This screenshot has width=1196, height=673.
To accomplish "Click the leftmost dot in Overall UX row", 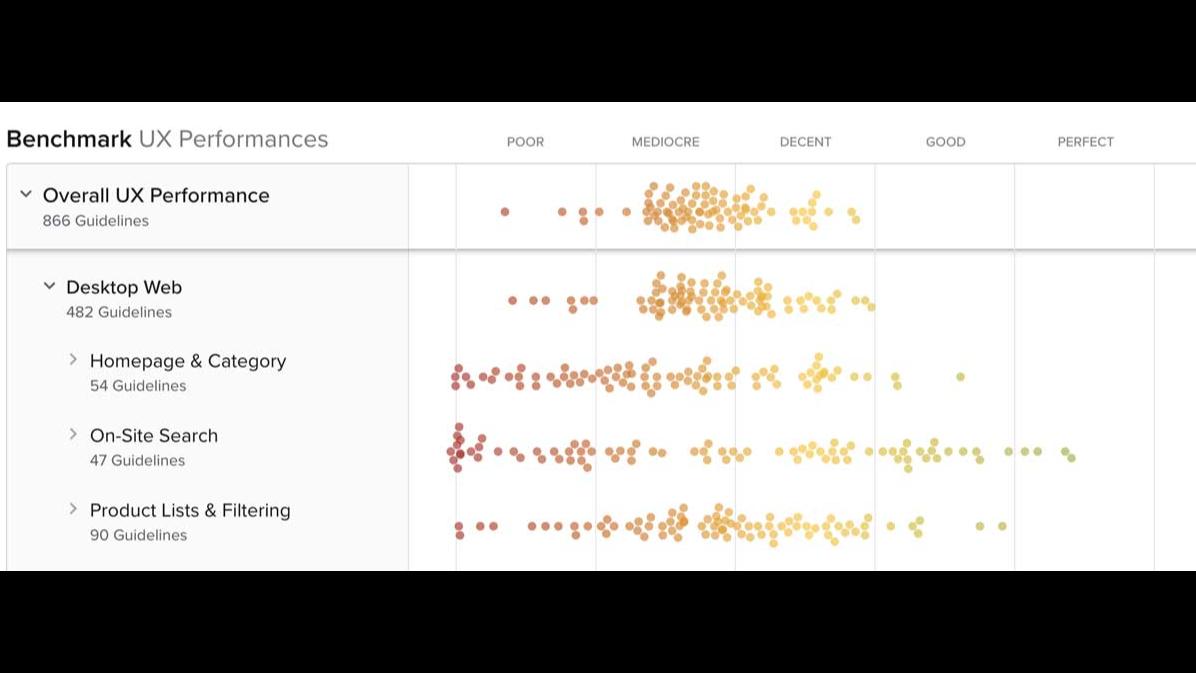I will 505,212.
